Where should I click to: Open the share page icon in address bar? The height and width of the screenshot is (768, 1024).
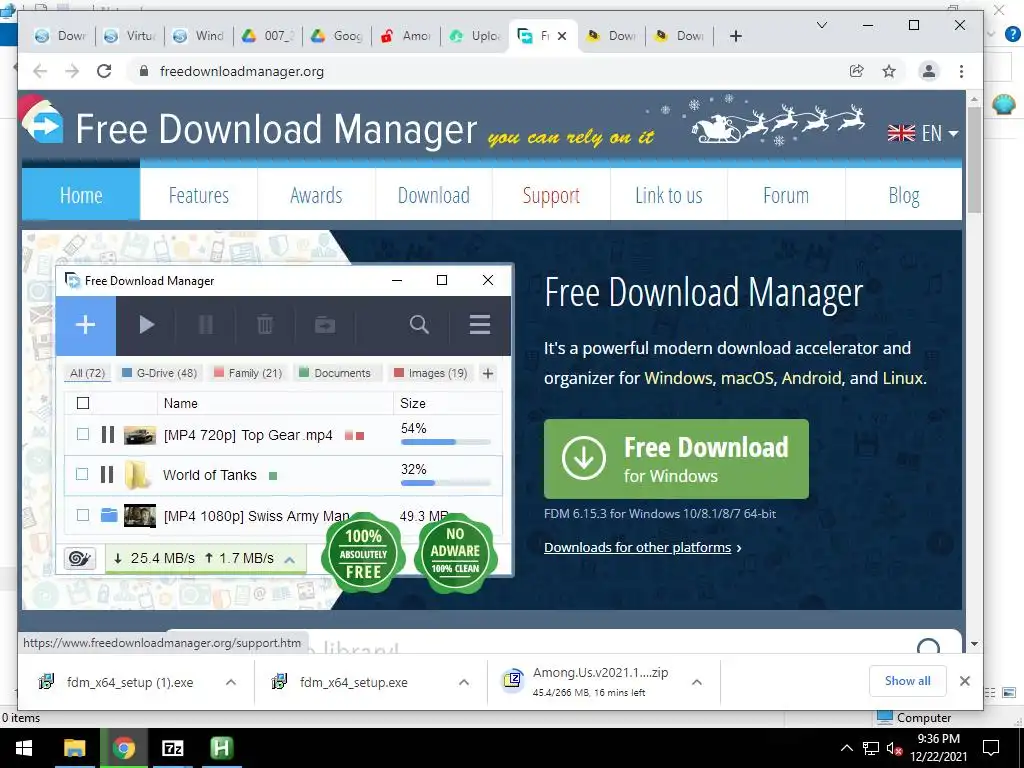[856, 71]
